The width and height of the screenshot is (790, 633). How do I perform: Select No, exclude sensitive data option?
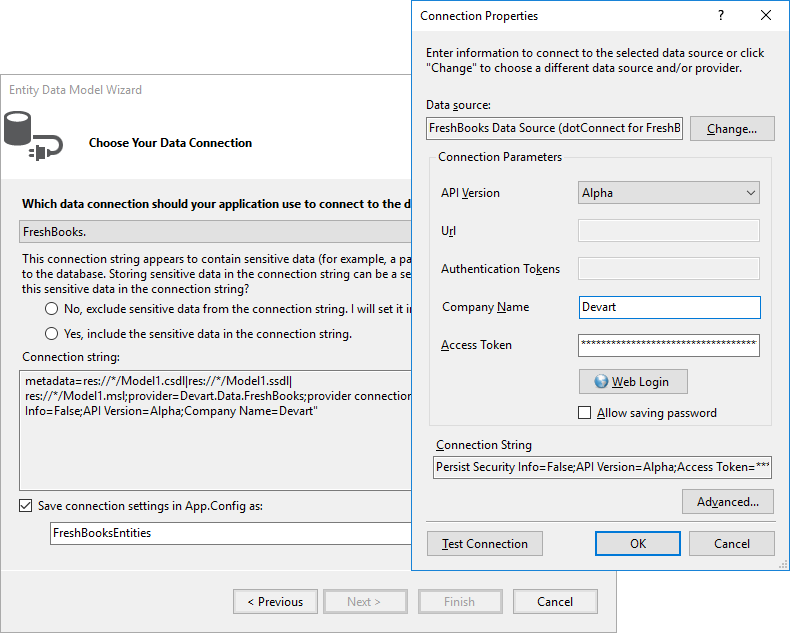[51, 310]
